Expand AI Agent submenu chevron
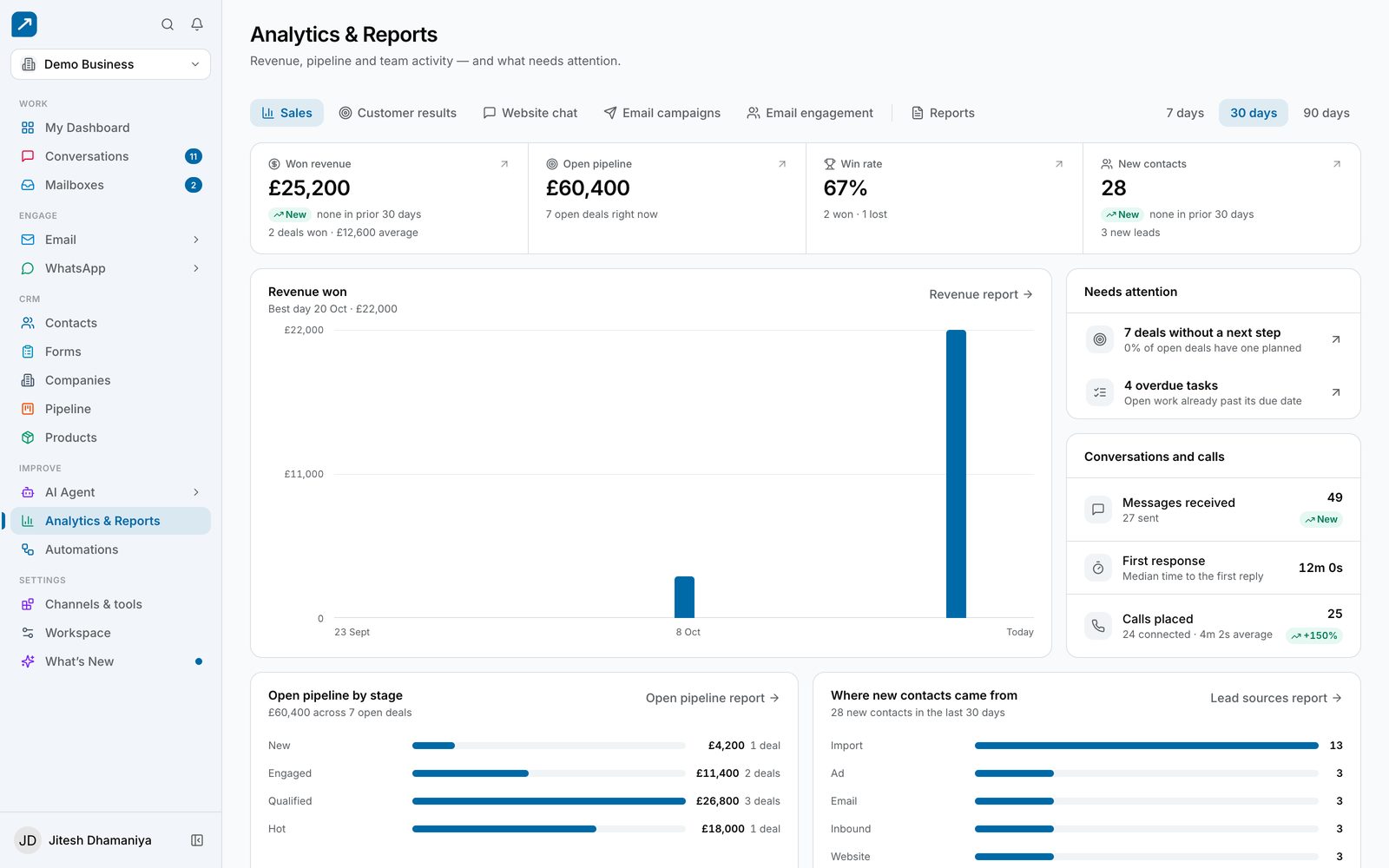This screenshot has width=1389, height=868. click(196, 492)
